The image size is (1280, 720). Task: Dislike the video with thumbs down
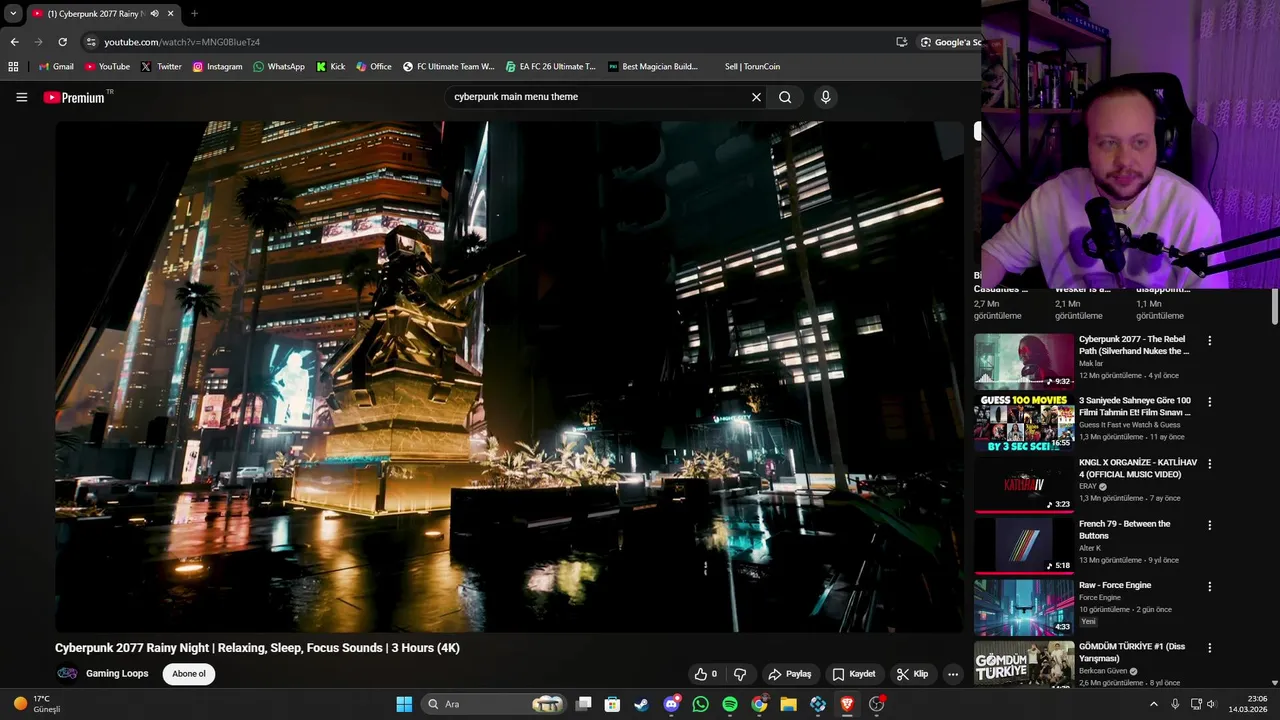740,674
